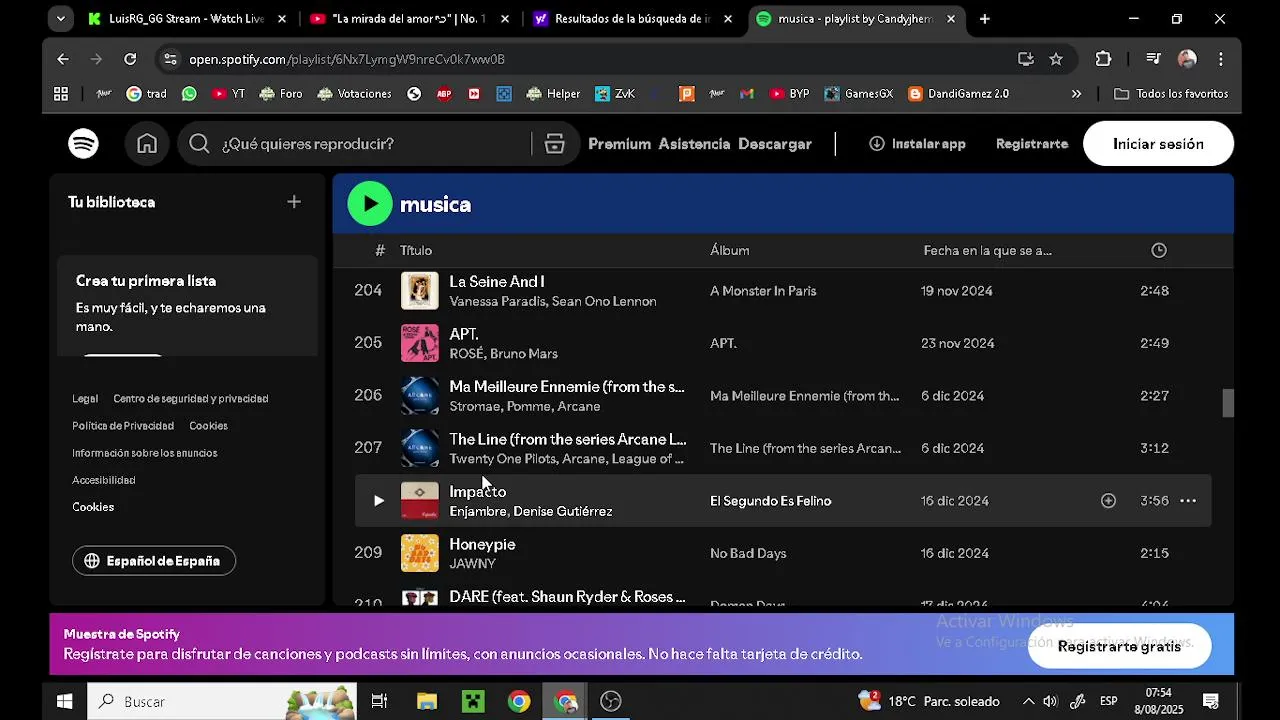Click the Iniciar sesión button
This screenshot has width=1280, height=720.
click(x=1158, y=144)
